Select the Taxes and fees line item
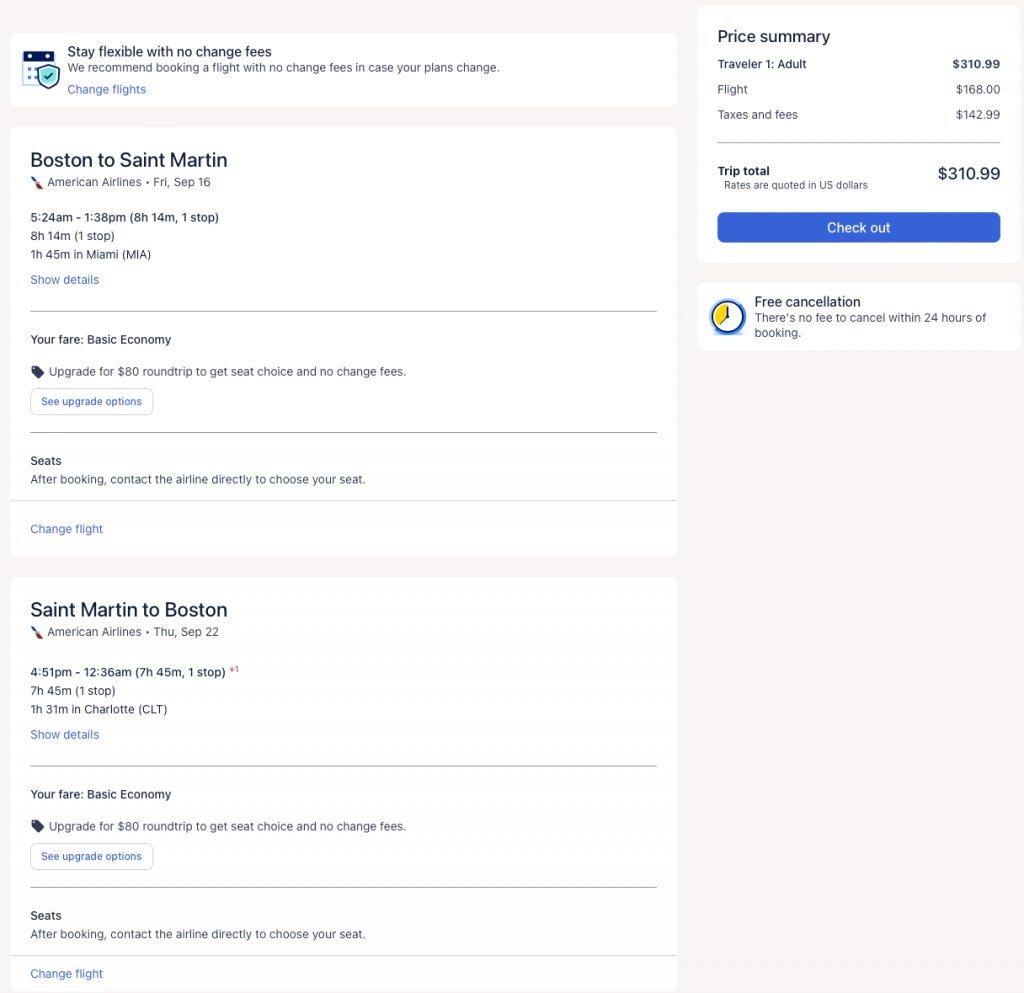 (x=758, y=115)
